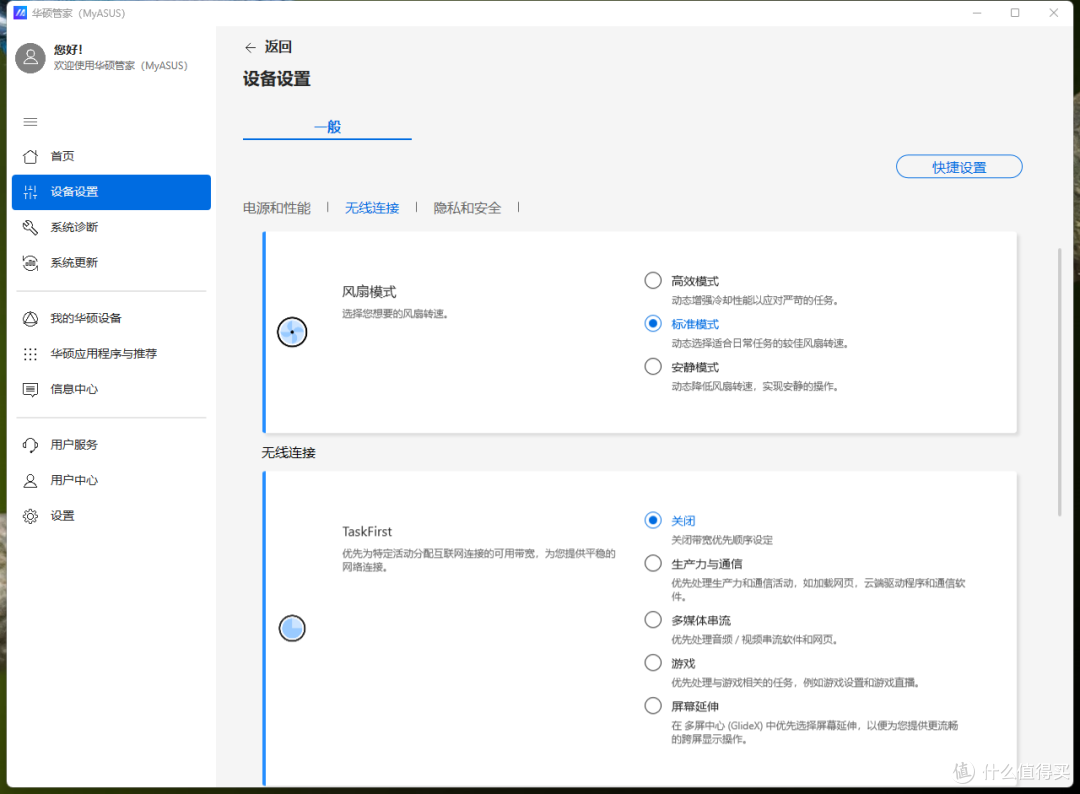Click the TaskFirst pie chart icon

pyautogui.click(x=292, y=628)
